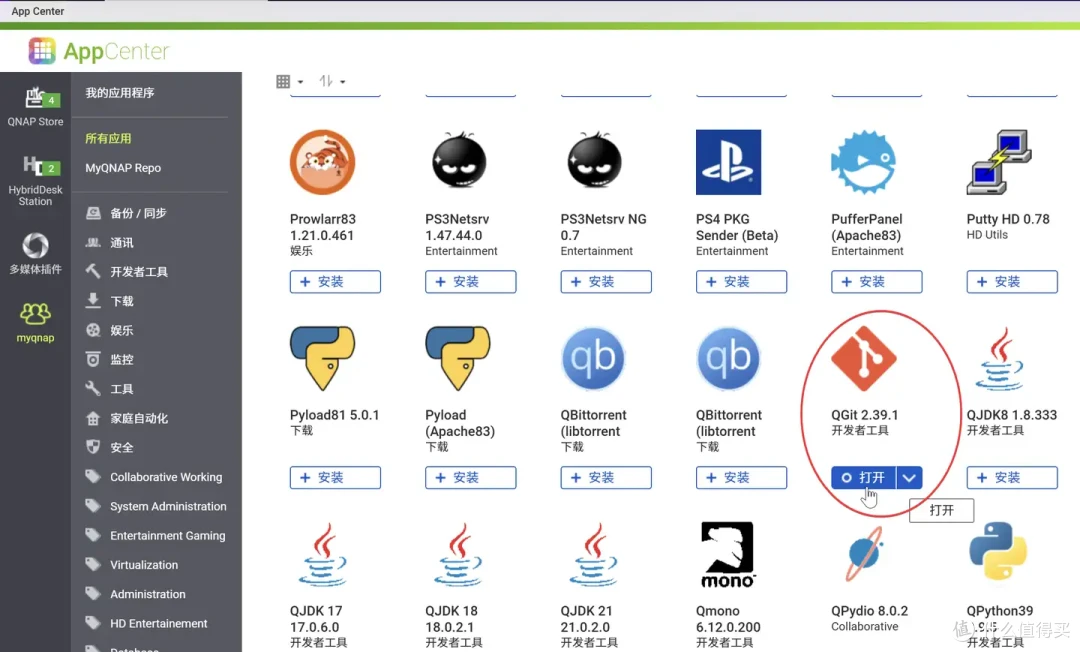Select 家庭自动化 category
The width and height of the screenshot is (1080, 652).
pos(139,418)
